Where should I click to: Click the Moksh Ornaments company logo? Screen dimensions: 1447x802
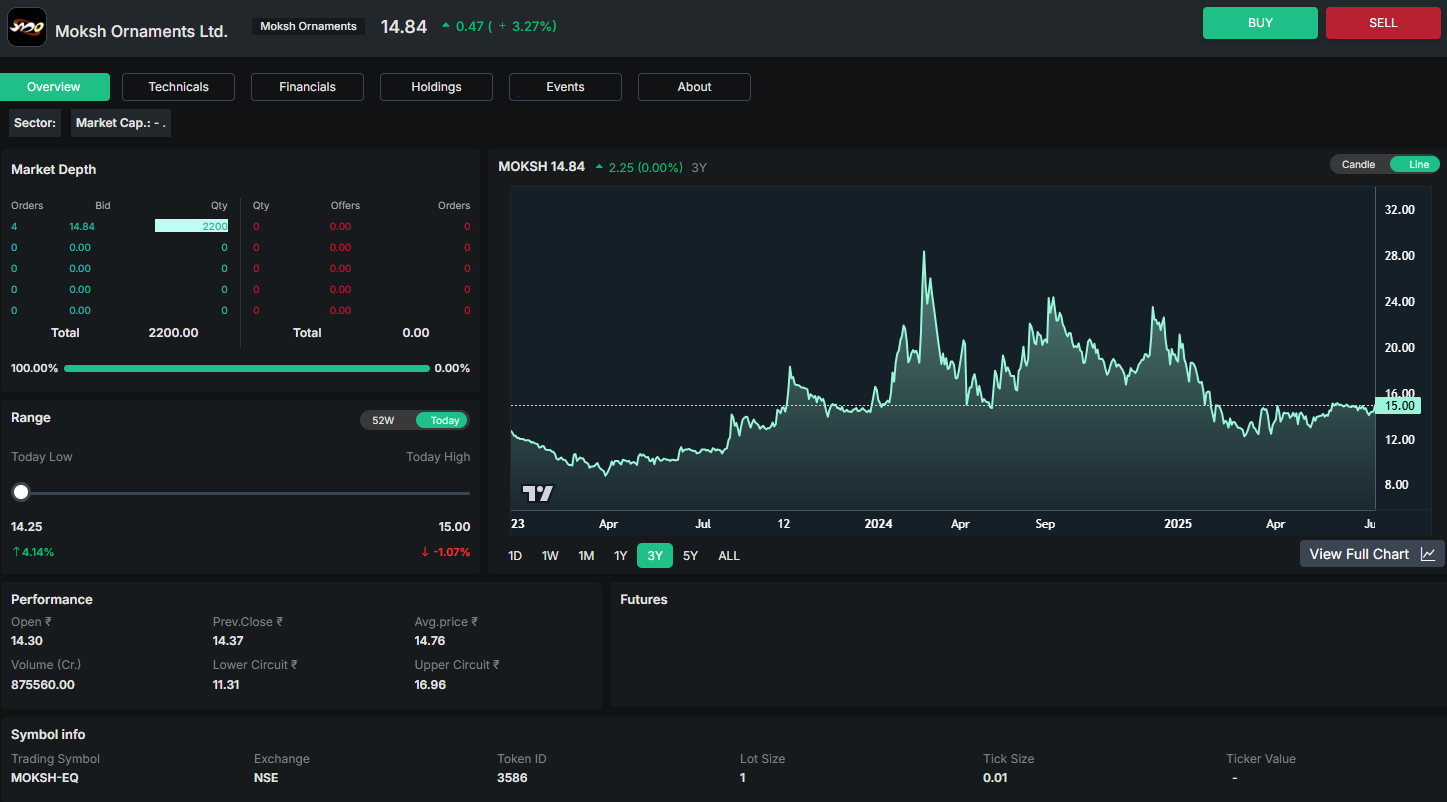pyautogui.click(x=27, y=28)
